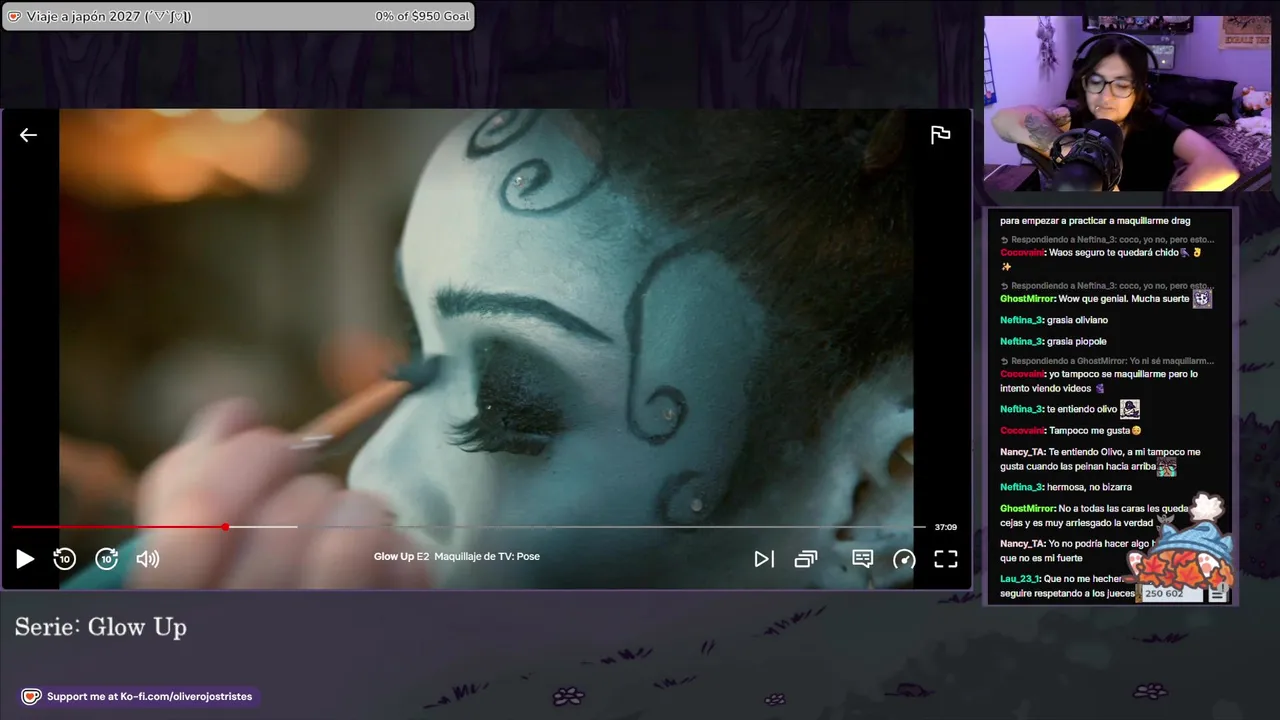Click the Serie: Glow Up caption

tap(101, 627)
